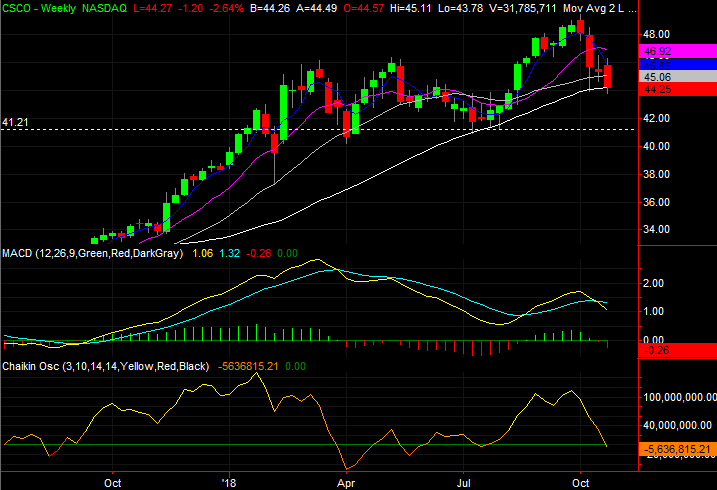Click the MACD 2.00 axis label
Viewport: 717px width, 490px height.
[653, 283]
